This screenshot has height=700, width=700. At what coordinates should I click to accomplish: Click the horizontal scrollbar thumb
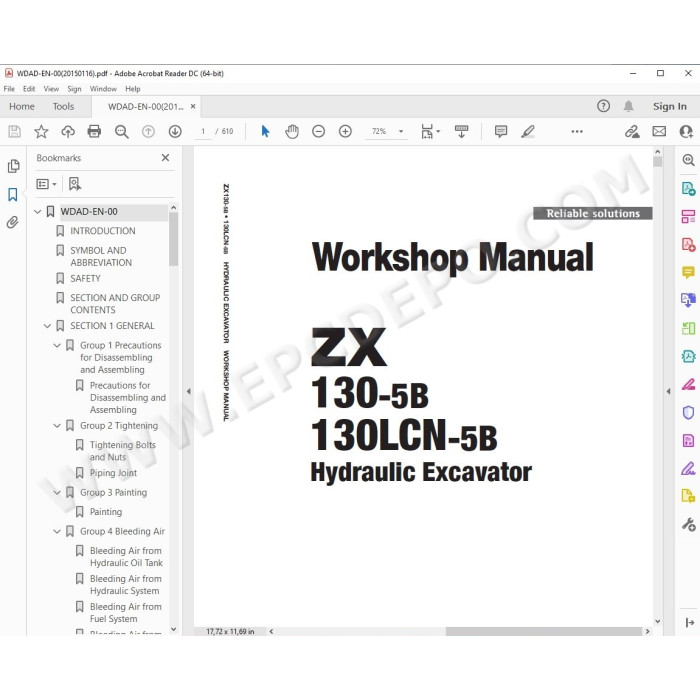(543, 631)
